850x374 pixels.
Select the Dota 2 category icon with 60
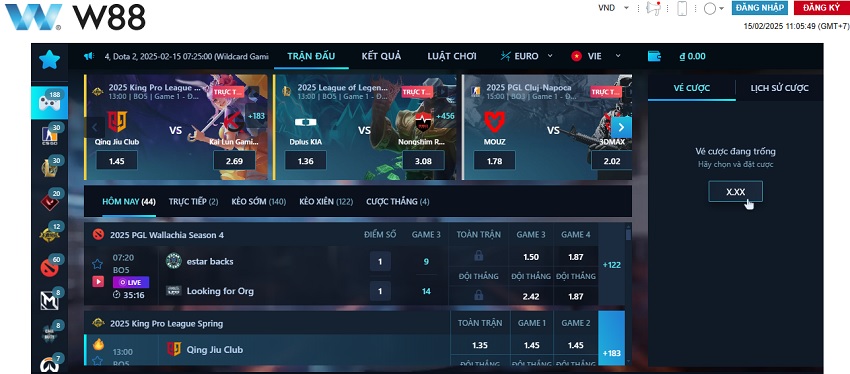[49, 267]
